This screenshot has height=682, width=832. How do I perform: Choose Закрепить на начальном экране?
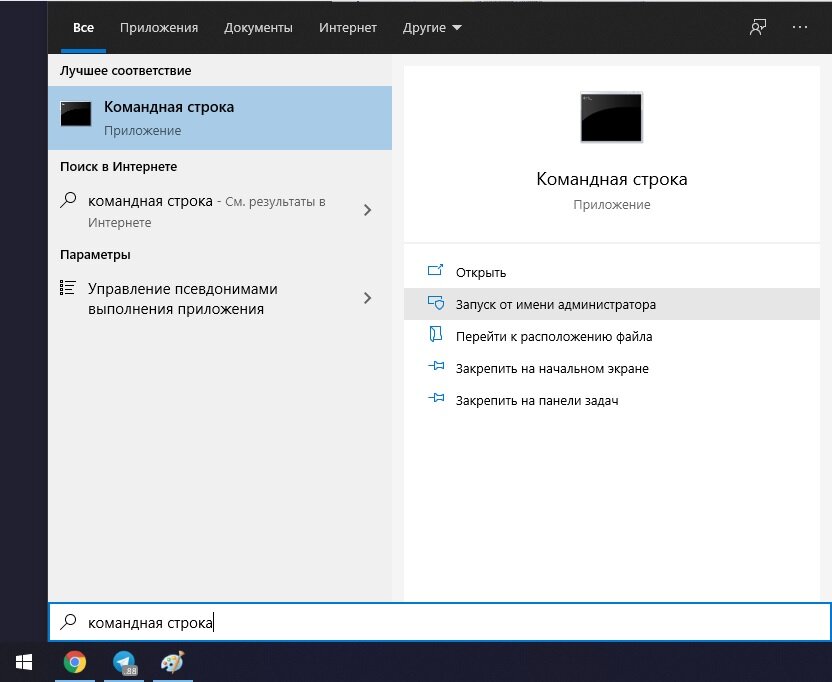[x=611, y=368]
